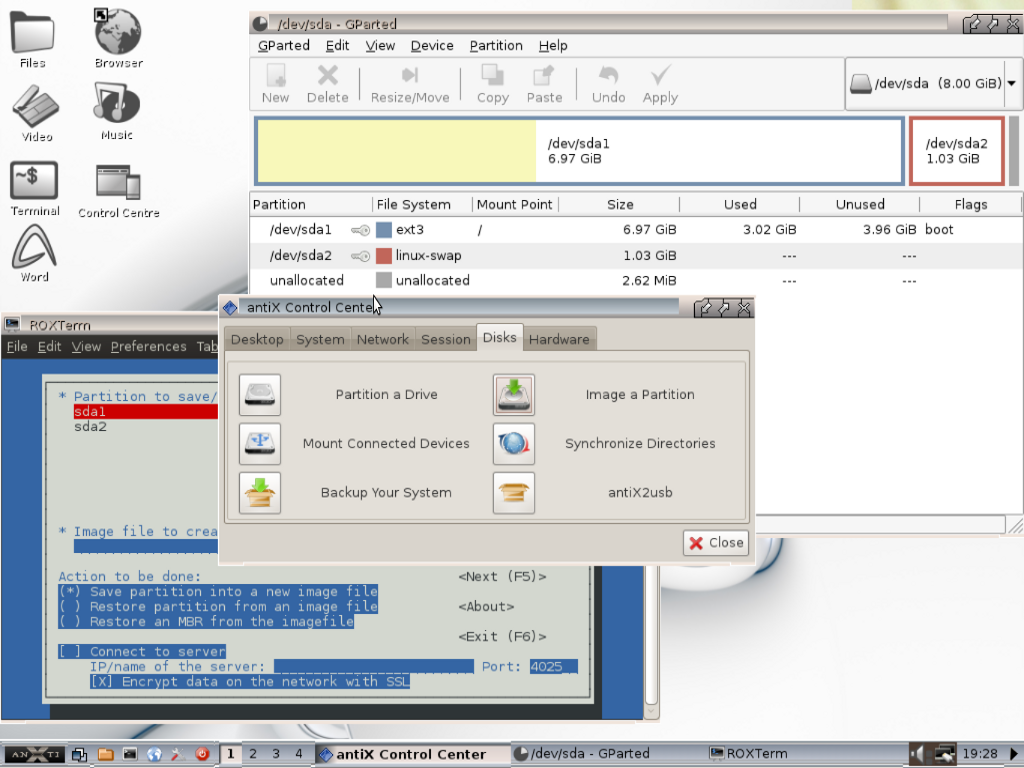The image size is (1024, 768).
Task: Toggle 'Encrypt data on the network with SSL'
Action: coord(249,682)
